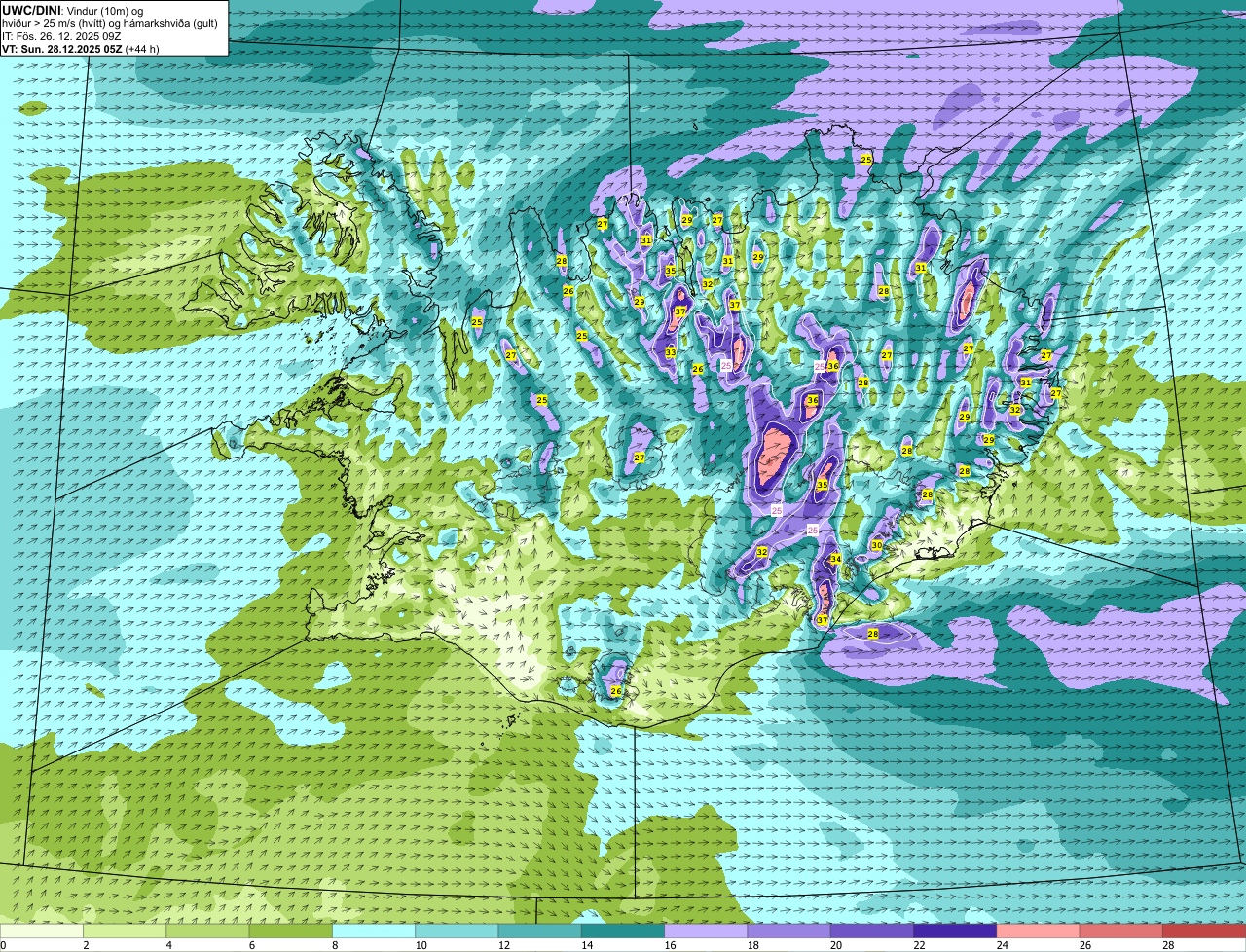Select the yellow gust label '33' on the map
This screenshot has height=952, width=1246.
click(x=671, y=352)
